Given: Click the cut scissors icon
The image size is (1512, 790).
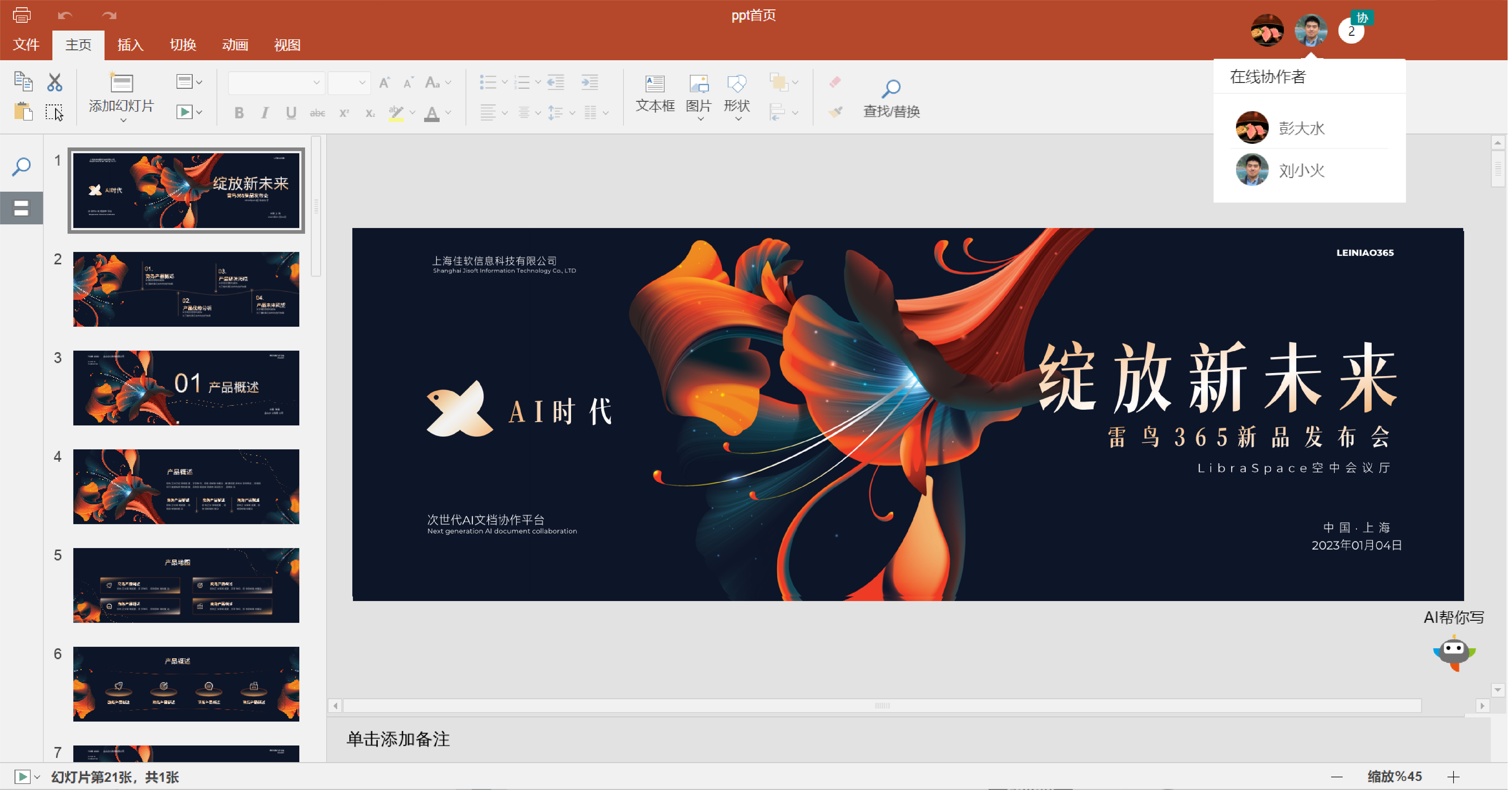Looking at the screenshot, I should [x=55, y=82].
